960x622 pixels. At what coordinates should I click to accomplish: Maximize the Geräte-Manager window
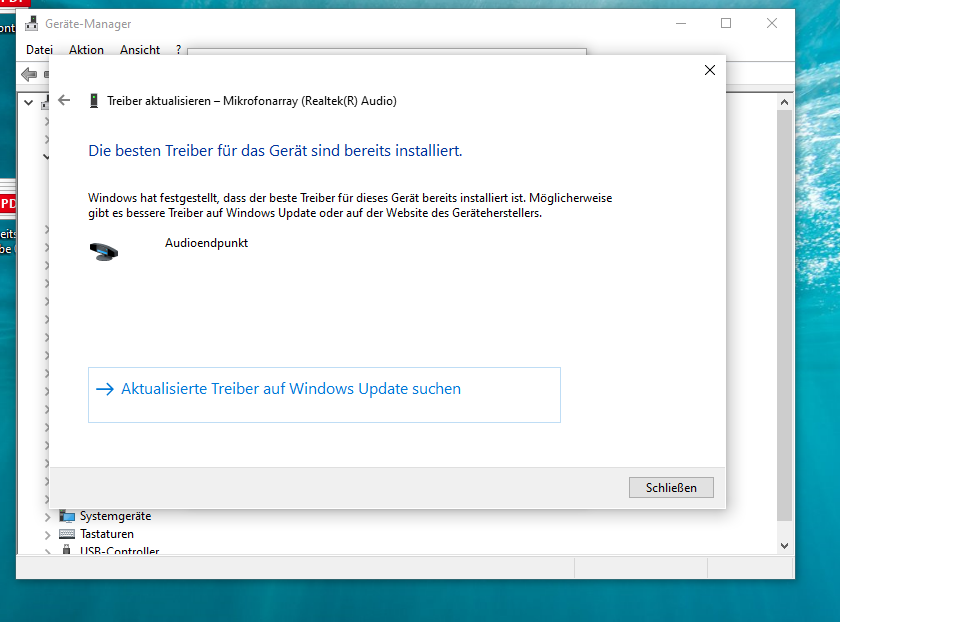pyautogui.click(x=726, y=23)
